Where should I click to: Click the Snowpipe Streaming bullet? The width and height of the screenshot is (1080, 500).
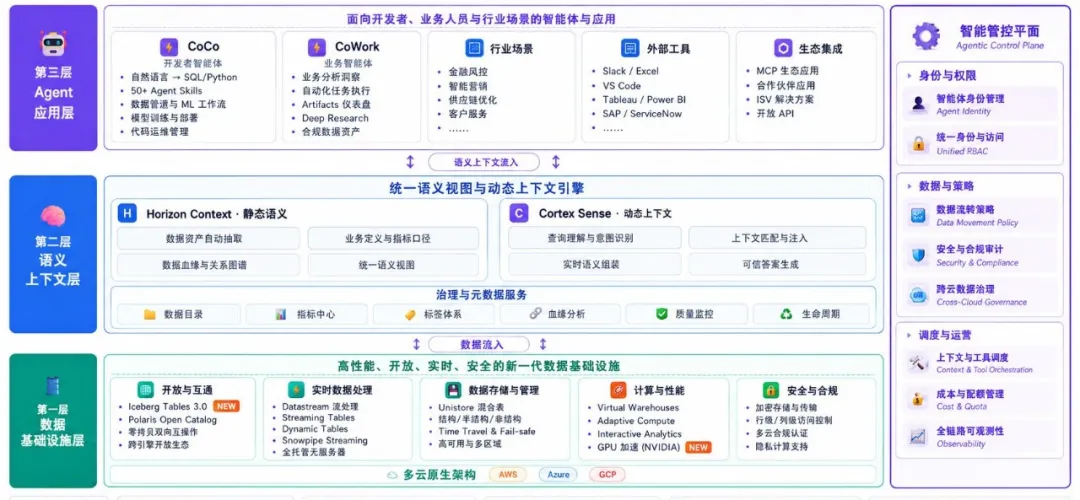(x=324, y=441)
